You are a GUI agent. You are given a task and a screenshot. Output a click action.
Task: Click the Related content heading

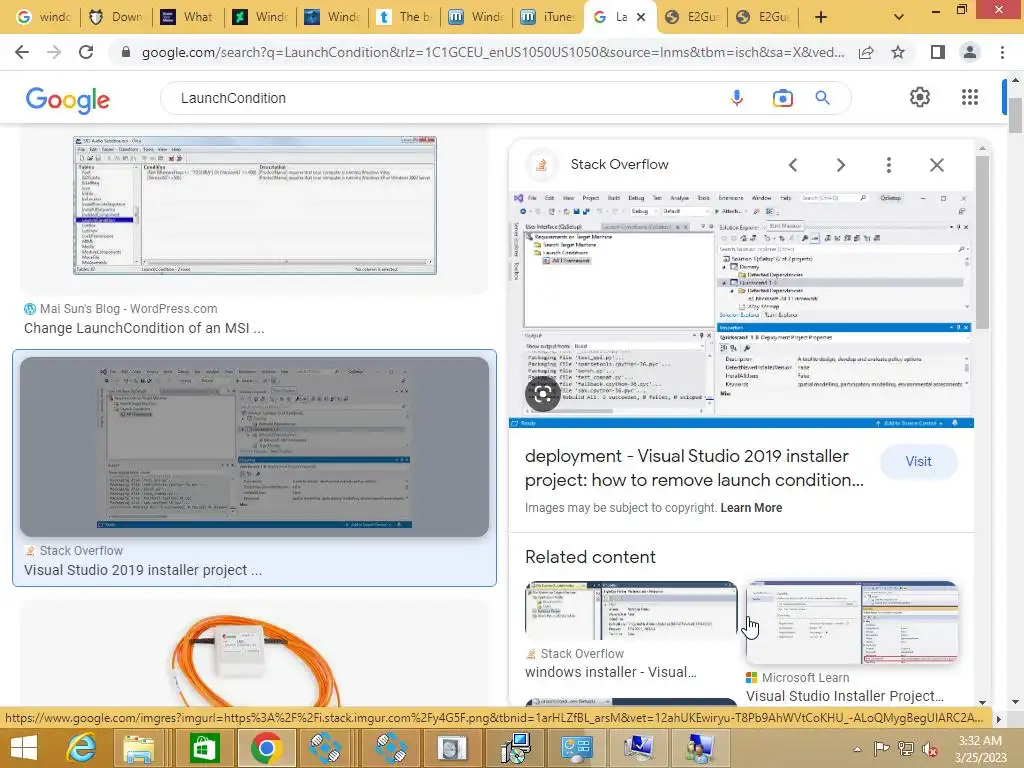click(590, 556)
